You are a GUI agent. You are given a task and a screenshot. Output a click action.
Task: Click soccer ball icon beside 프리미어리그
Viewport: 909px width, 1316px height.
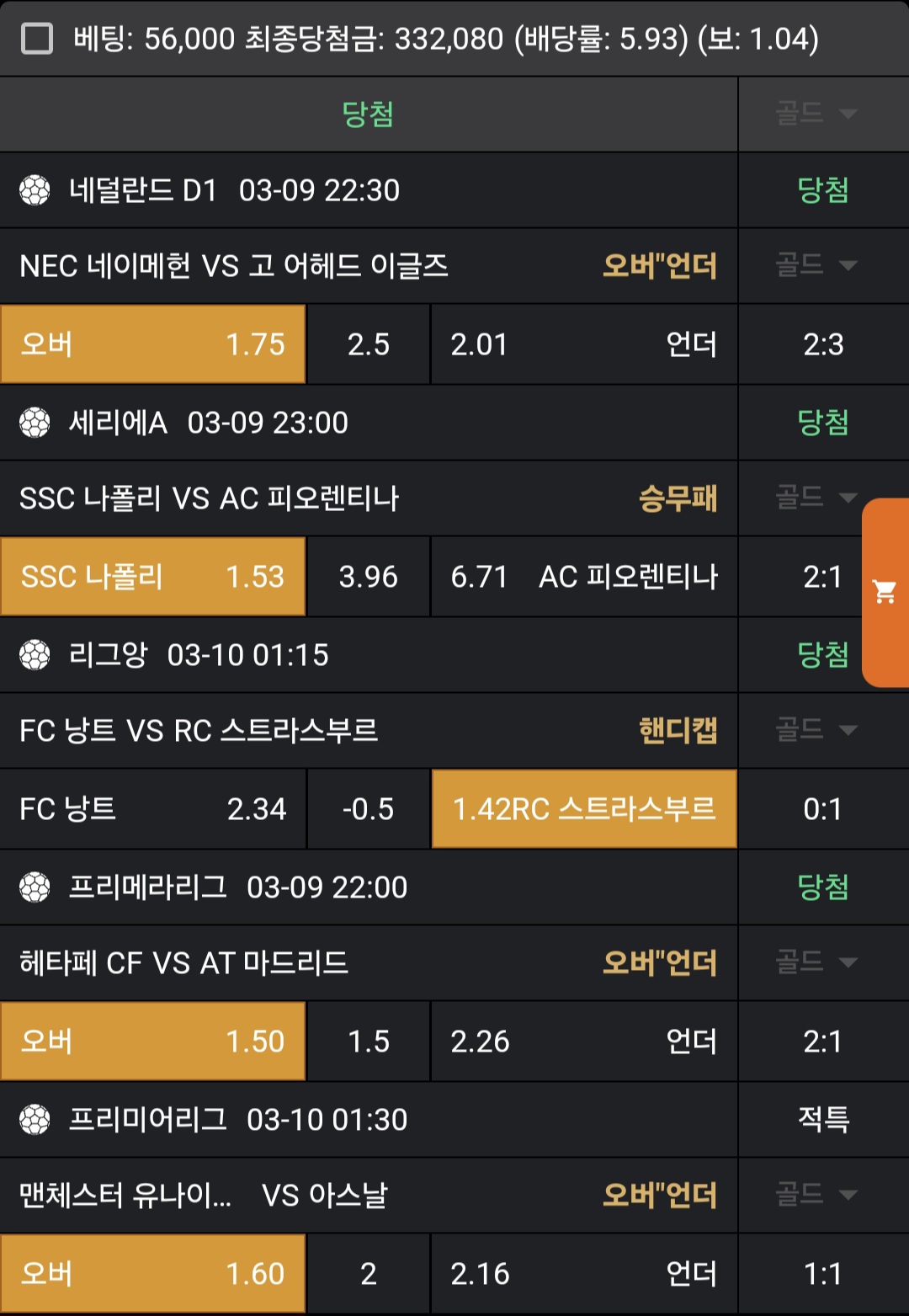coord(35,1120)
